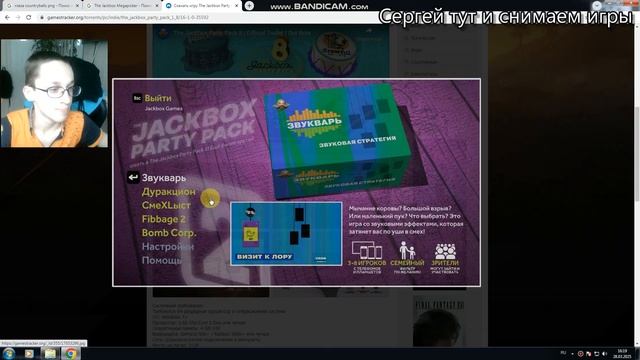The width and height of the screenshot is (640, 360).
Task: Click Выйти to exit the game
Action: tap(158, 98)
